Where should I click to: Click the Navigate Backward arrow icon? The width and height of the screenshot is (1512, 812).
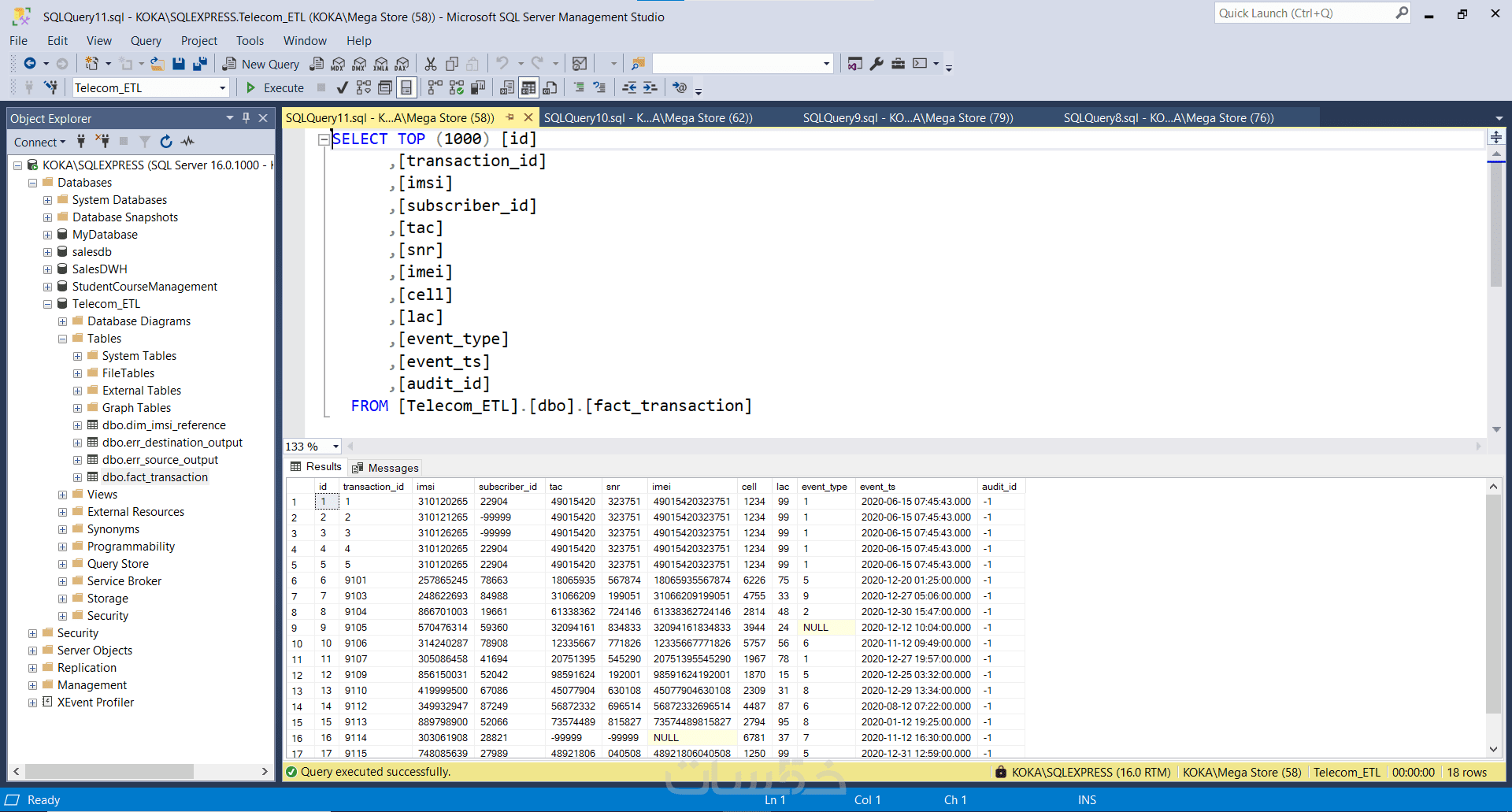tap(30, 64)
